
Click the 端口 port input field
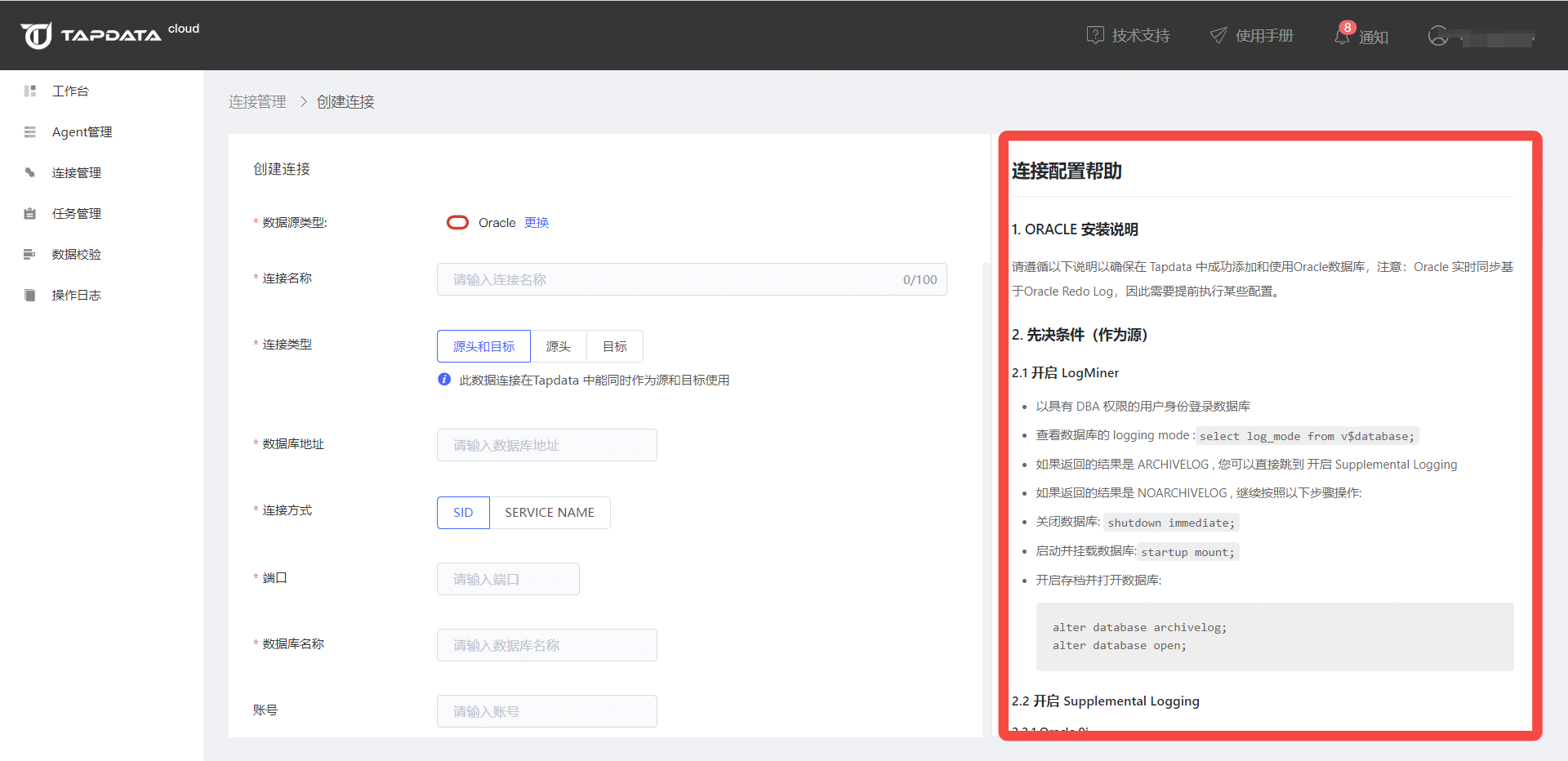(508, 579)
